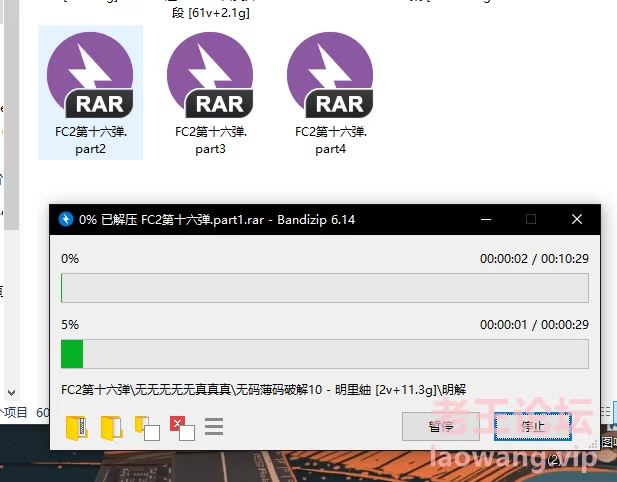This screenshot has height=482, width=617.
Task: Click the current file 5% progress bar
Action: pos(325,354)
